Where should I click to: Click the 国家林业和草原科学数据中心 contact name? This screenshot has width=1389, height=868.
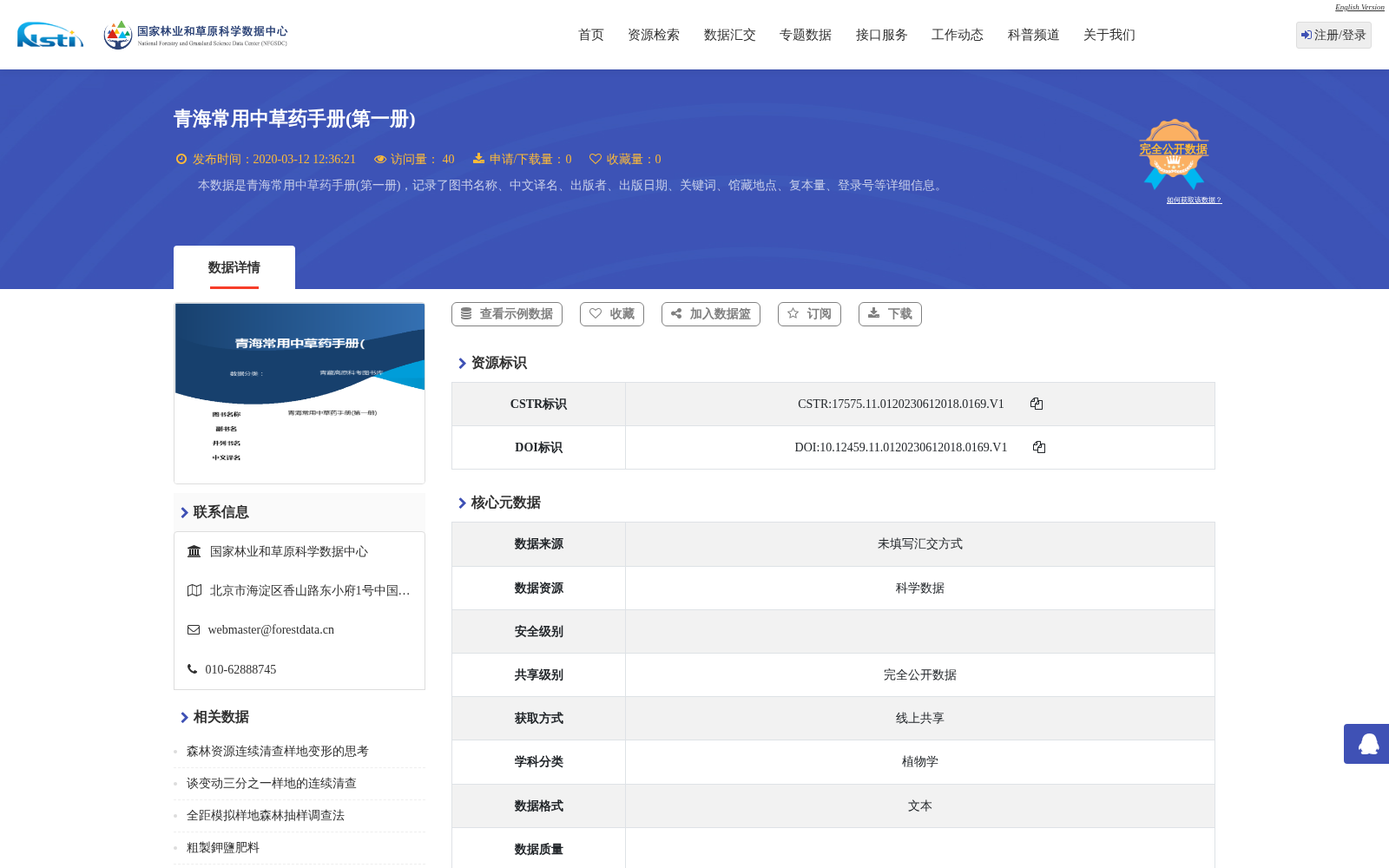[x=289, y=552]
